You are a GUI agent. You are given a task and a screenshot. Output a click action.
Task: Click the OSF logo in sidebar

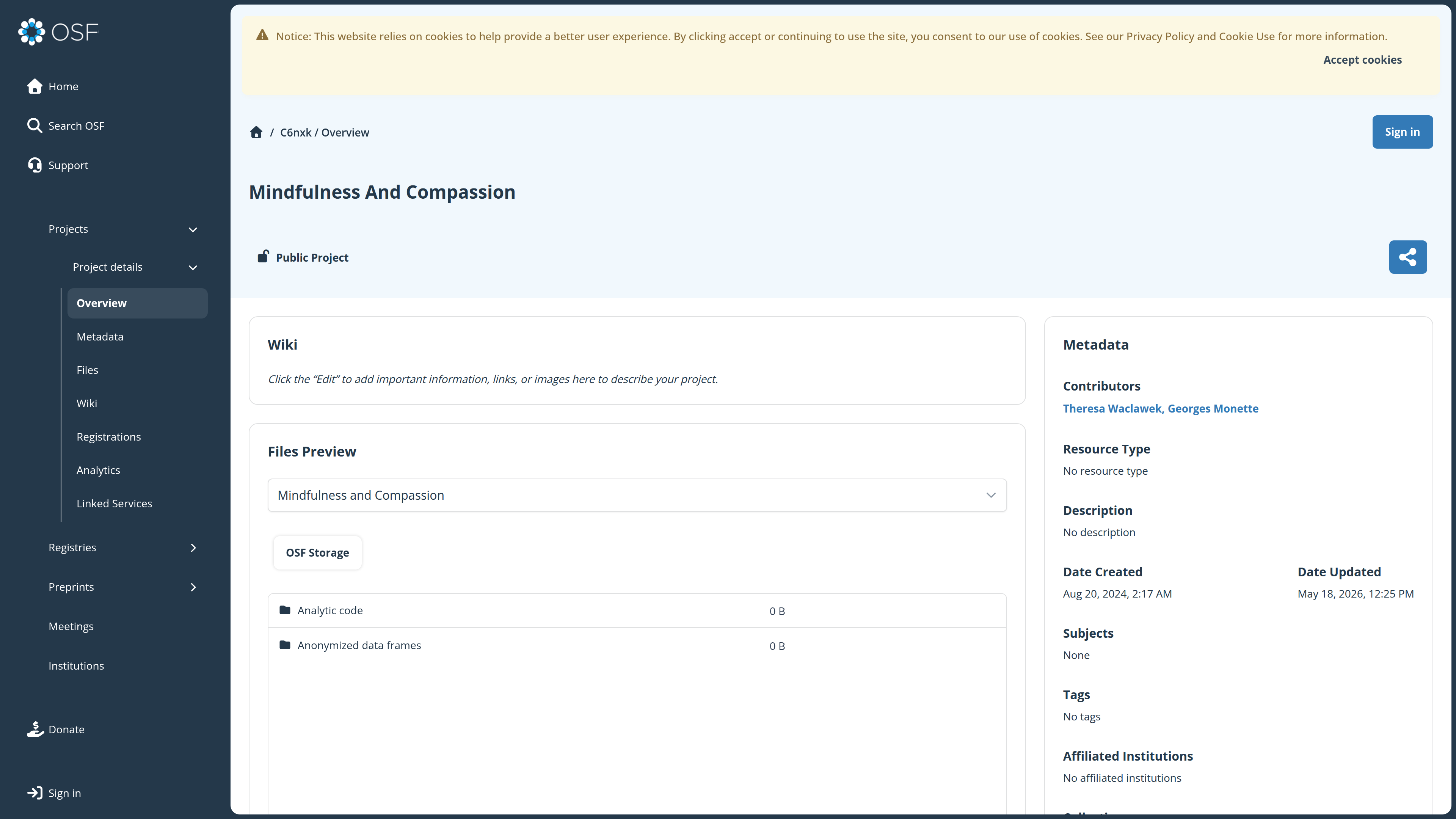pos(58,31)
